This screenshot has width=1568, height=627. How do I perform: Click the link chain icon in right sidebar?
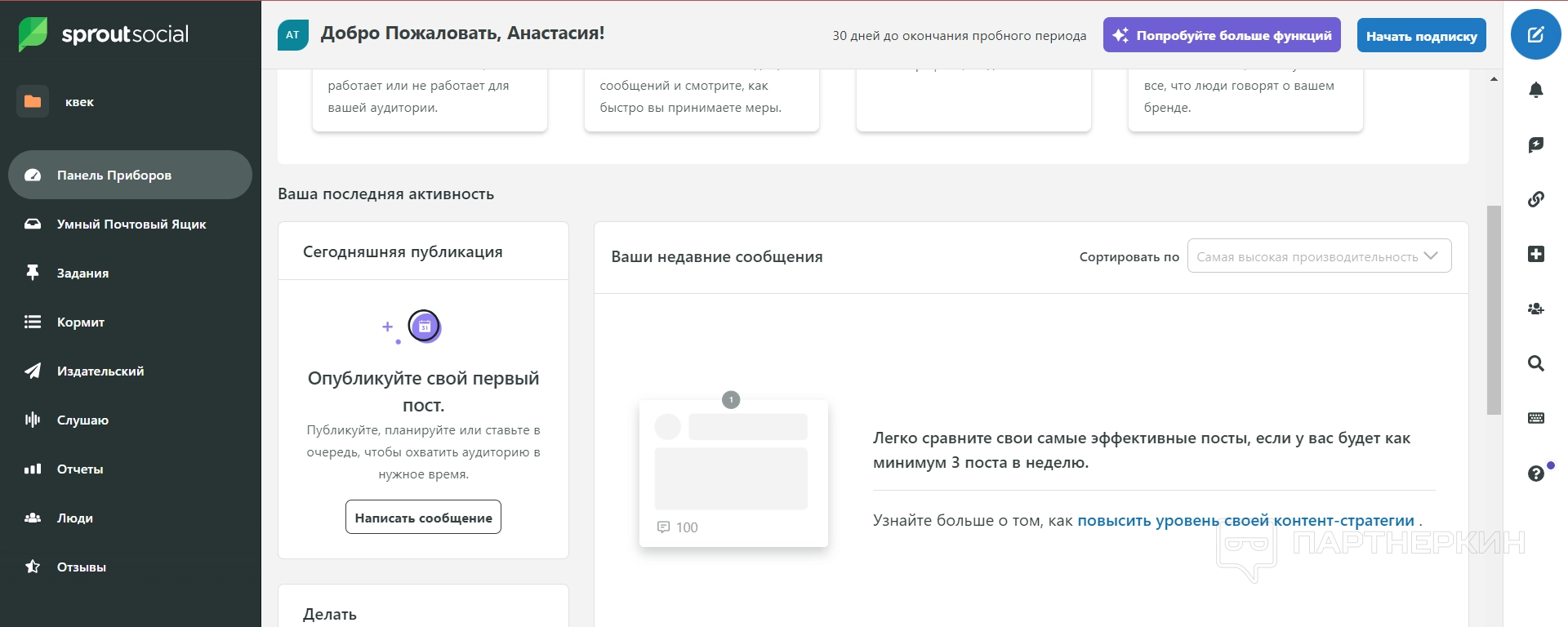pyautogui.click(x=1535, y=199)
